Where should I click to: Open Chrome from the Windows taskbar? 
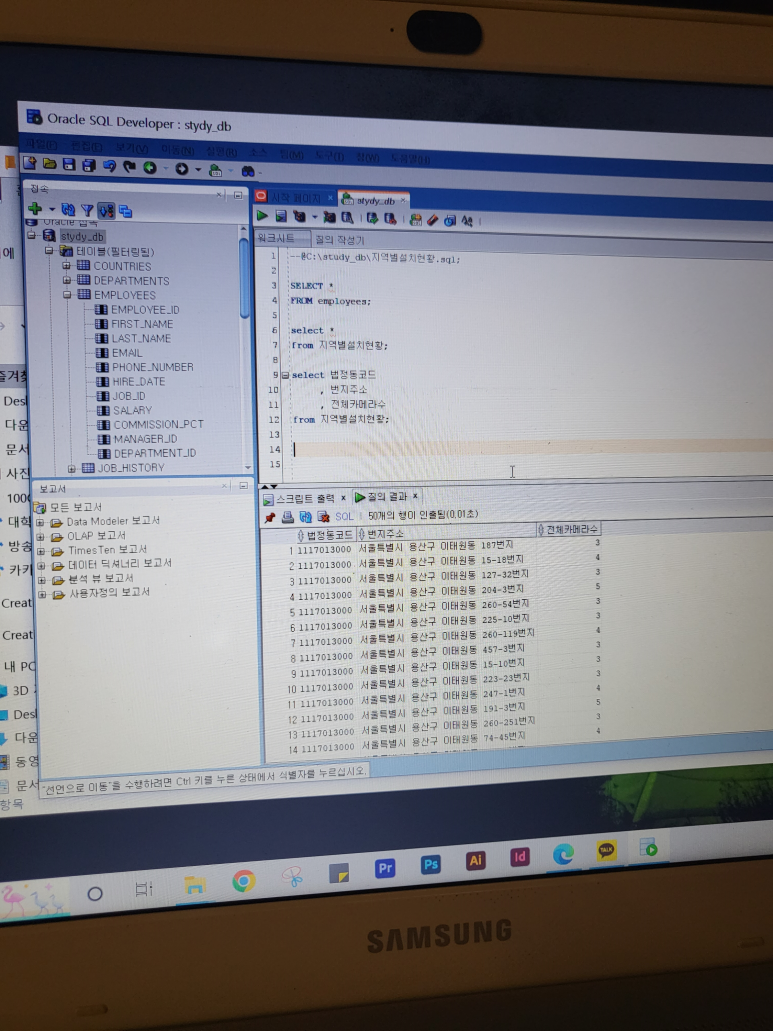pyautogui.click(x=244, y=880)
